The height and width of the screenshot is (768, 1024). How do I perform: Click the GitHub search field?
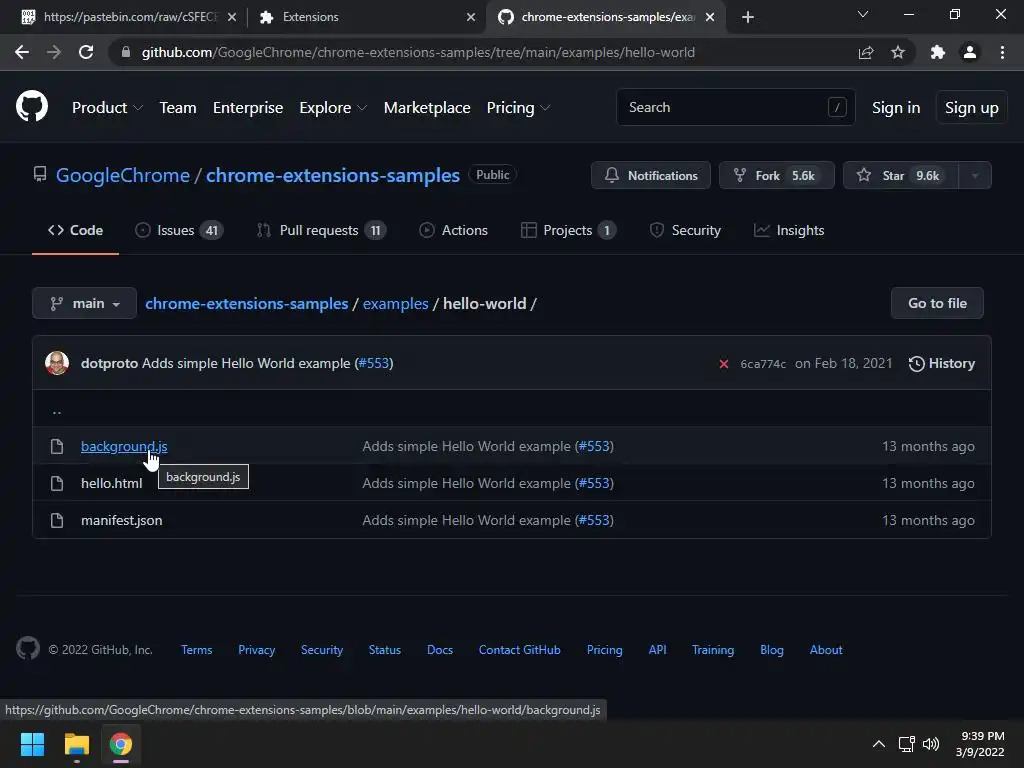pos(735,107)
